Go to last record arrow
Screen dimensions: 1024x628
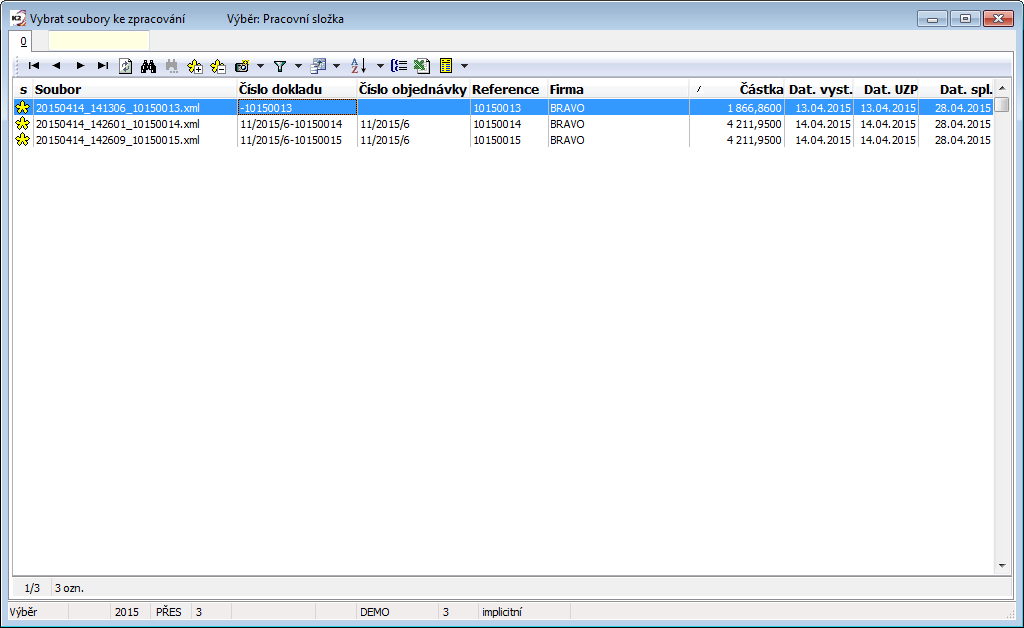coord(103,66)
